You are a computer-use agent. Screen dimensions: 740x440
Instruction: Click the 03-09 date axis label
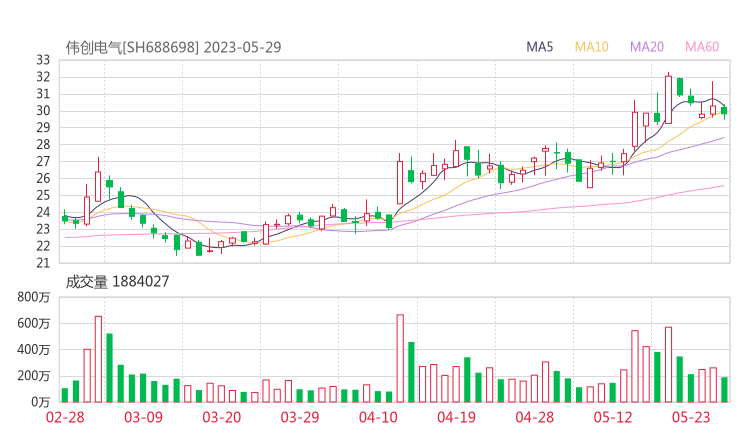tap(143, 417)
